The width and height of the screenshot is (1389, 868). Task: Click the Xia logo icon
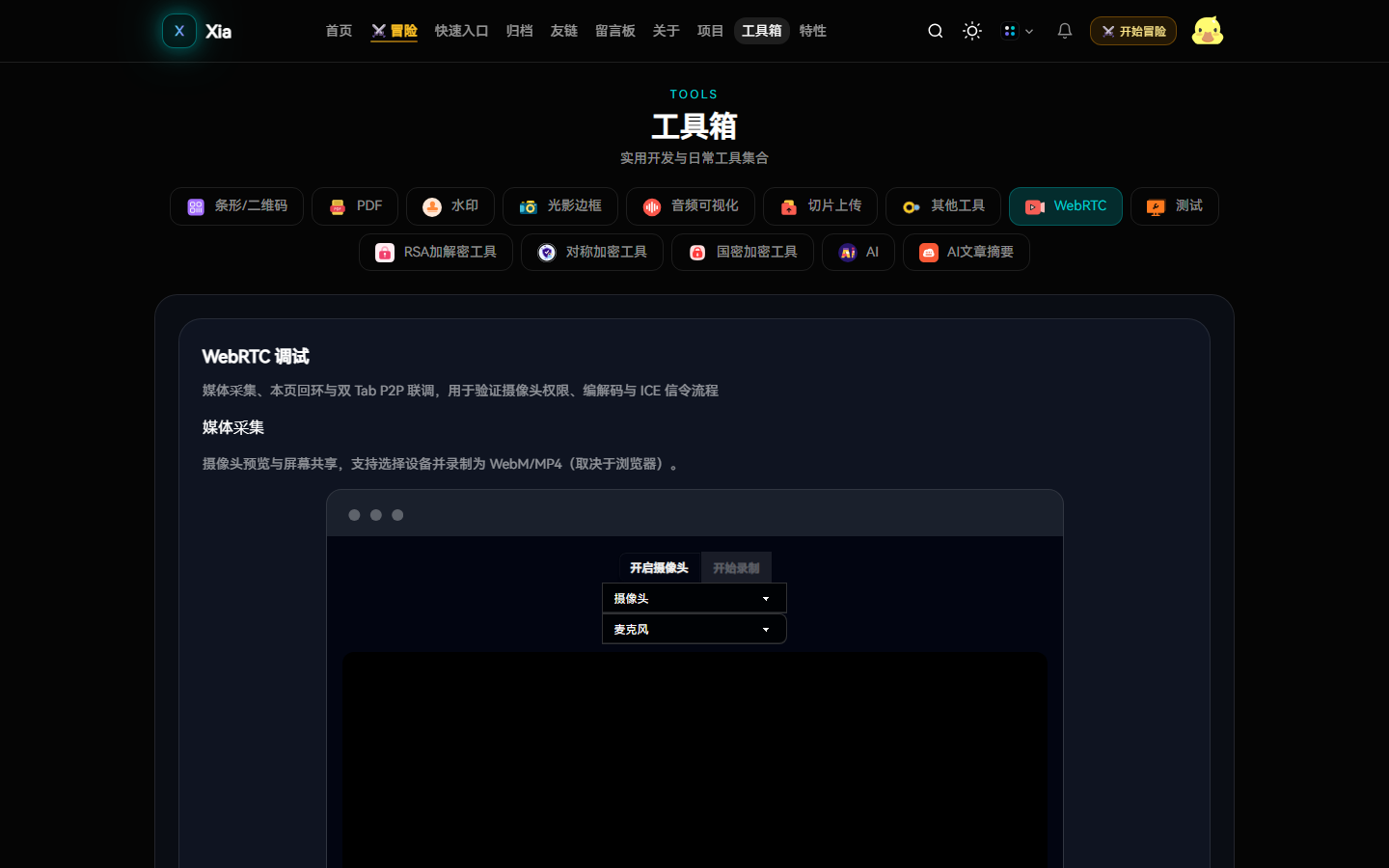coord(179,31)
